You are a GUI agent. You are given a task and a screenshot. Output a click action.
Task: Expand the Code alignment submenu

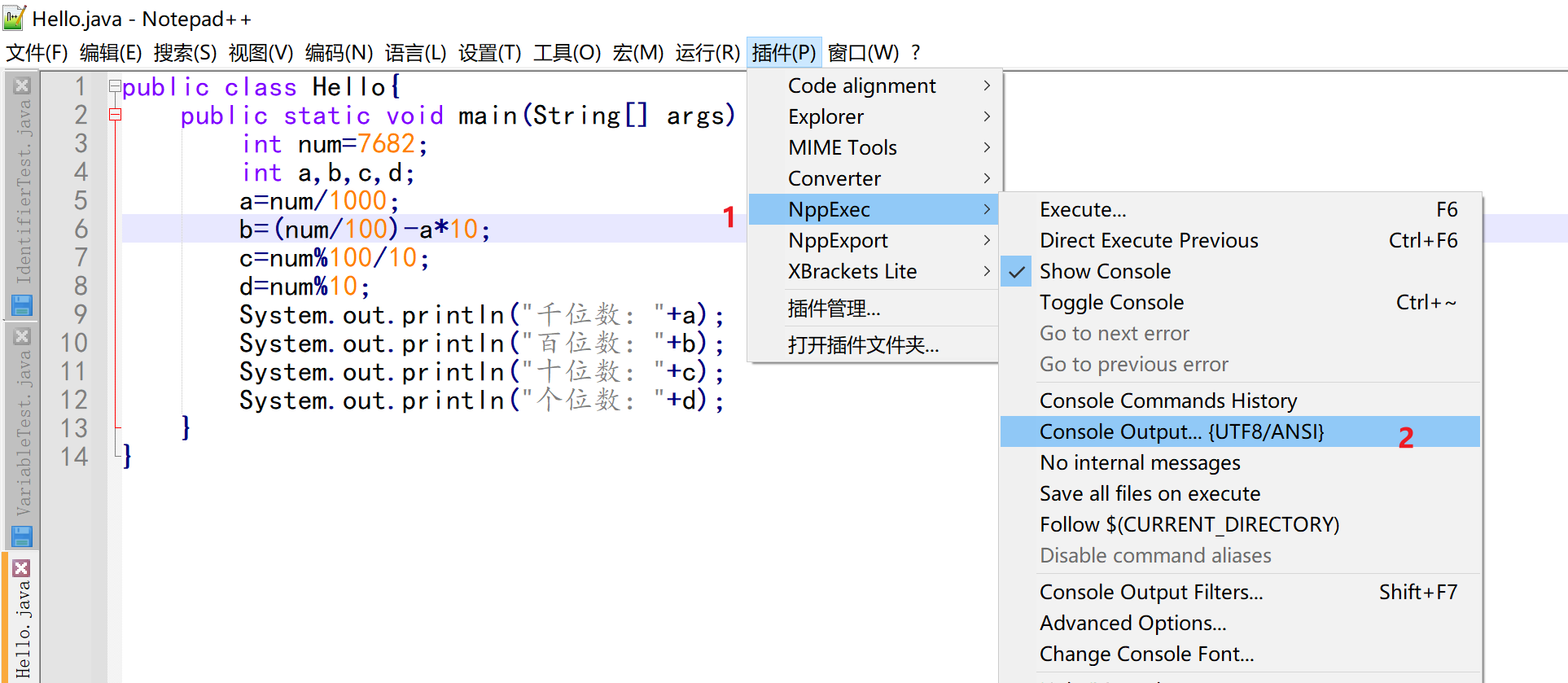coord(874,85)
